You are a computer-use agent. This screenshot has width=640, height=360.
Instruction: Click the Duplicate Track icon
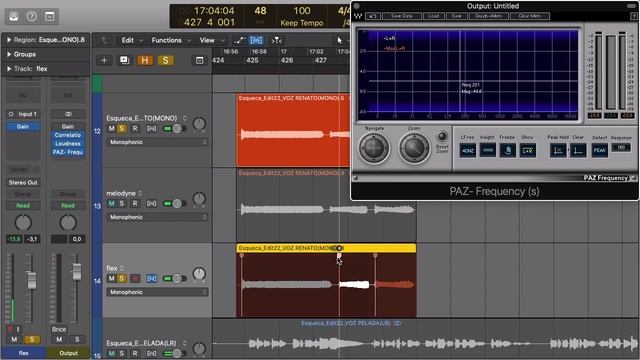coord(124,60)
